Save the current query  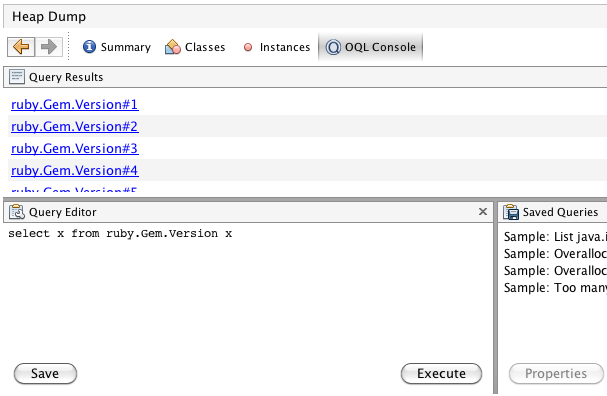tap(45, 374)
